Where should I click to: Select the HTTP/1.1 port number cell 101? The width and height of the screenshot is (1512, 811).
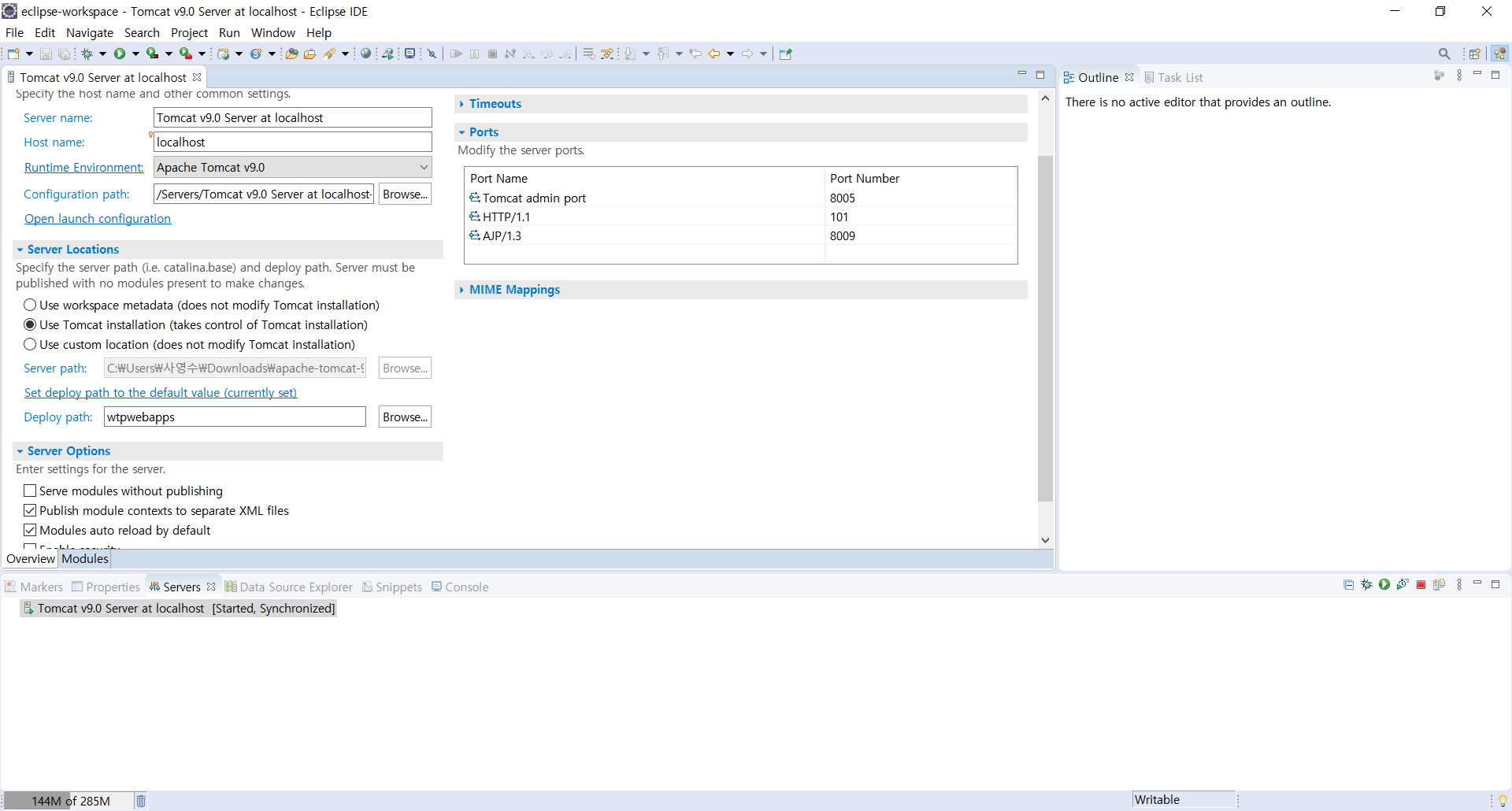tap(921, 217)
